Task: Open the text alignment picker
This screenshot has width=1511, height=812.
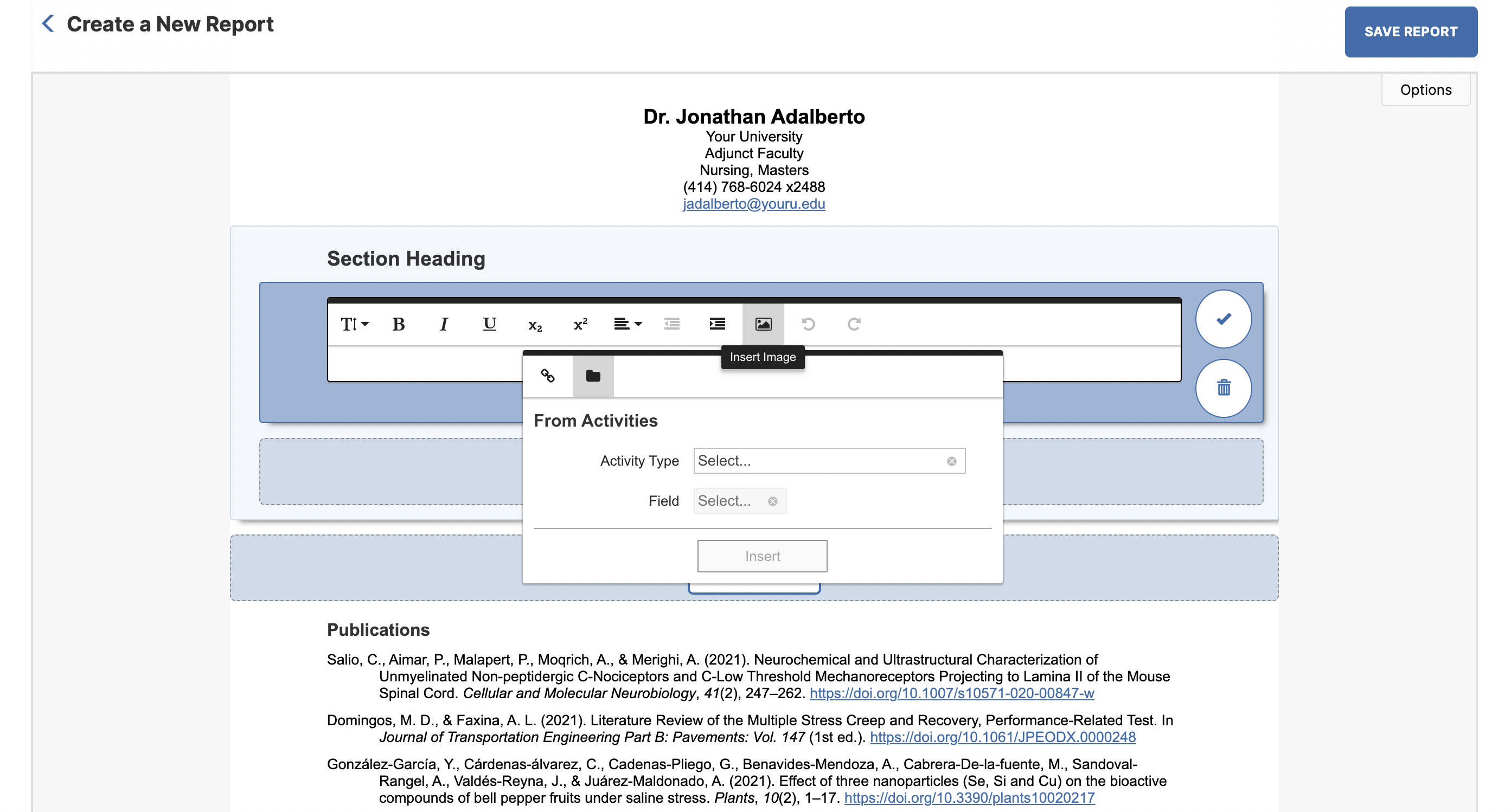Action: click(626, 324)
